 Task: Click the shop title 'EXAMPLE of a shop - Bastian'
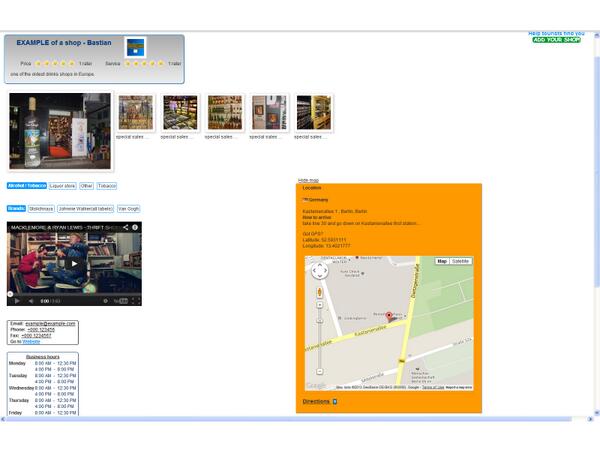(x=64, y=43)
